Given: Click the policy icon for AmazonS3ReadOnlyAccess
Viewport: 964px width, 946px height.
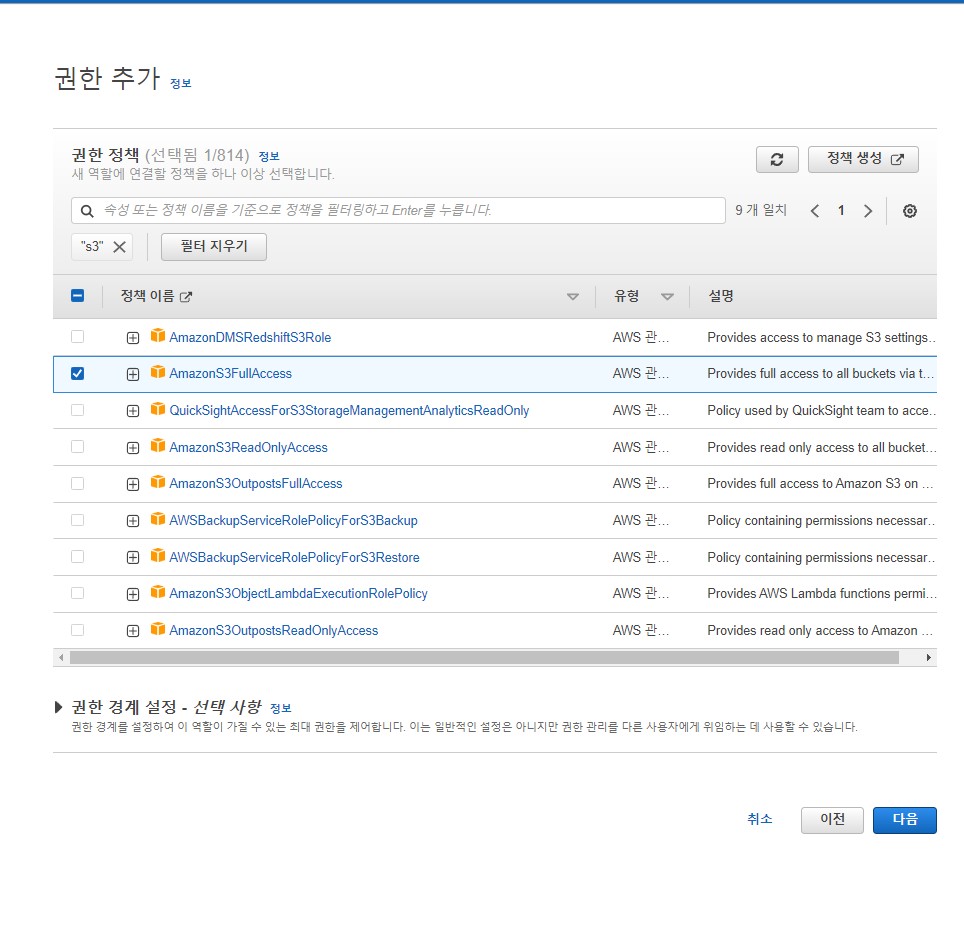Looking at the screenshot, I should pos(158,446).
